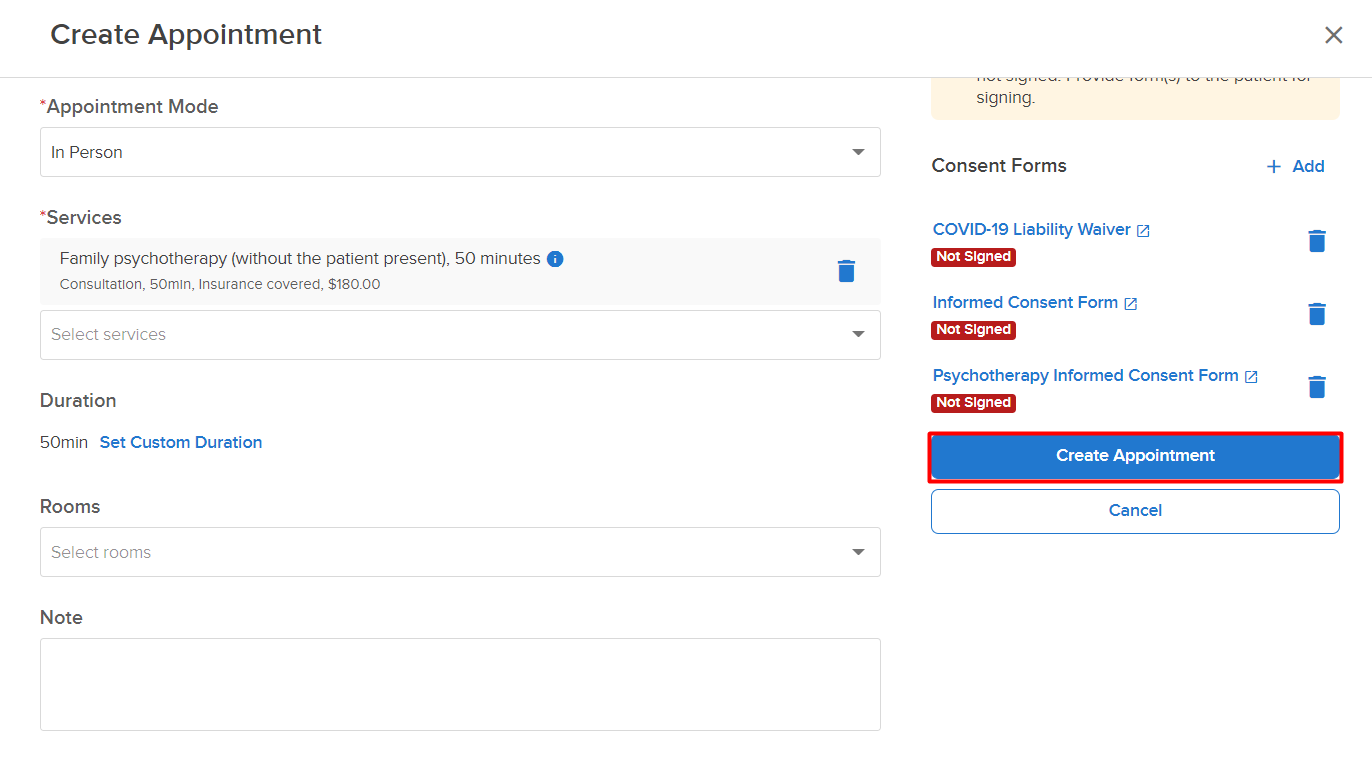Add a new consent form

1295,167
